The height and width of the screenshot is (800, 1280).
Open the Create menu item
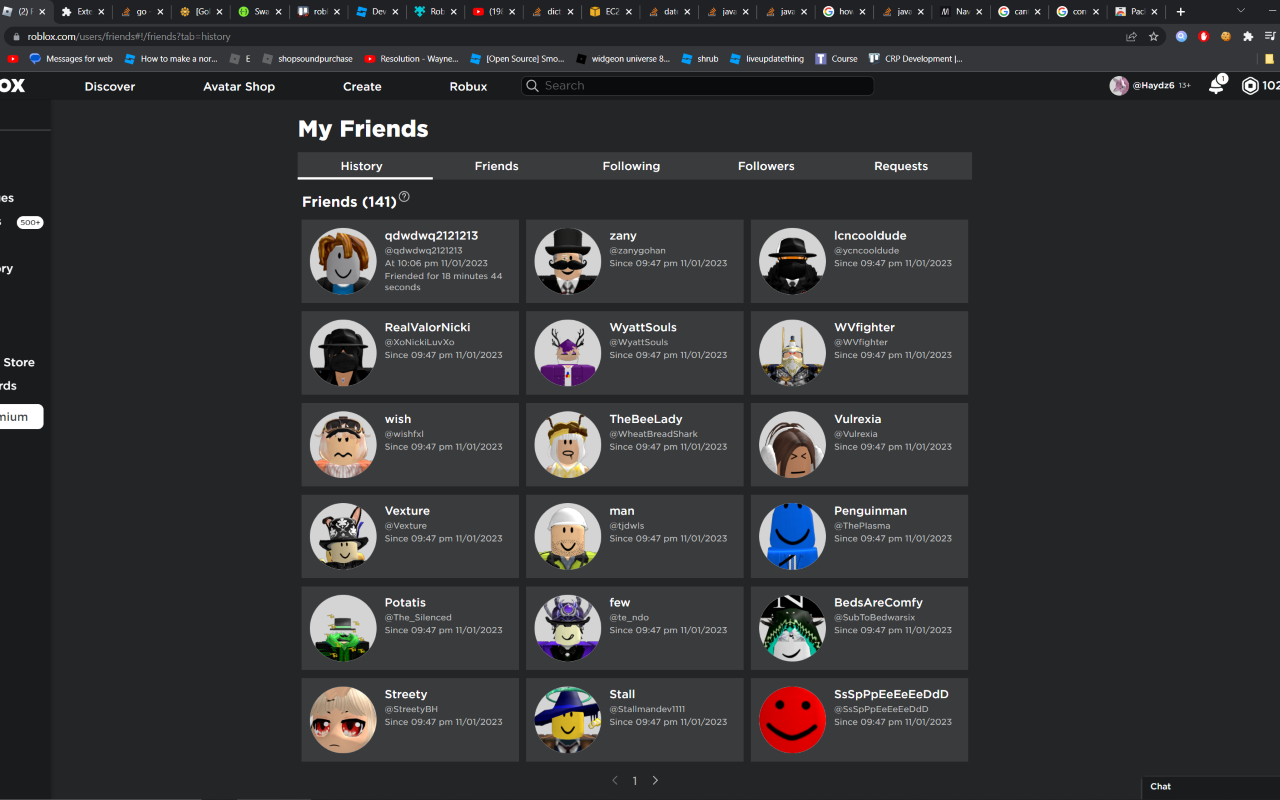click(x=362, y=86)
